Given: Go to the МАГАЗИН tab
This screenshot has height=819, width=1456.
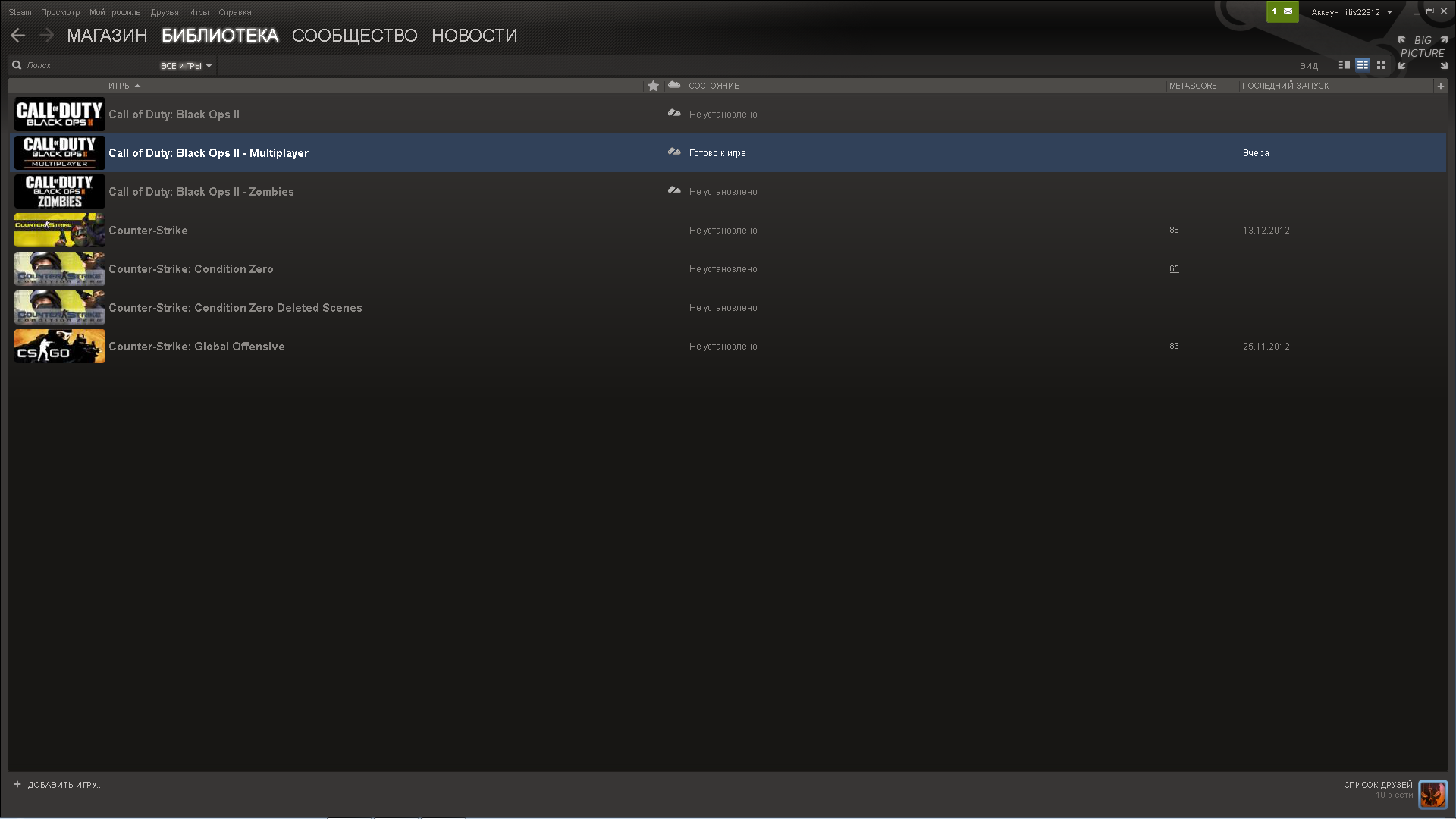Looking at the screenshot, I should click(x=107, y=36).
